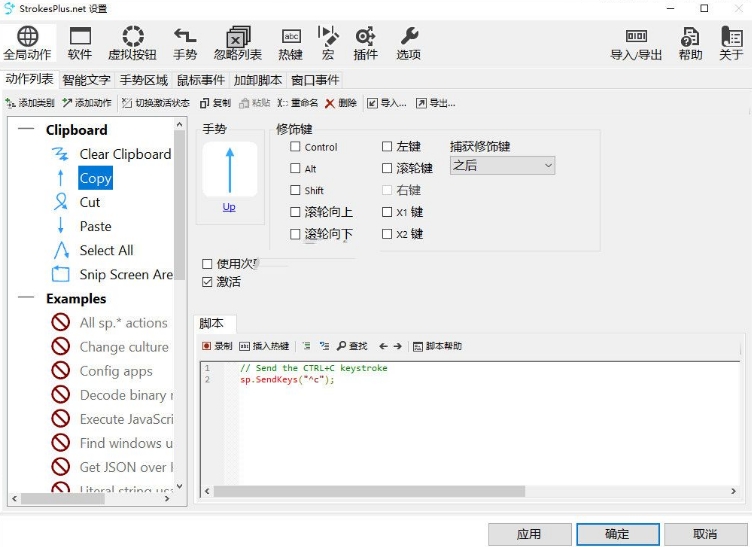Viewport: 752px width, 547px height.
Task: Click 添加动作 in the action toolbar
Action: (87, 103)
